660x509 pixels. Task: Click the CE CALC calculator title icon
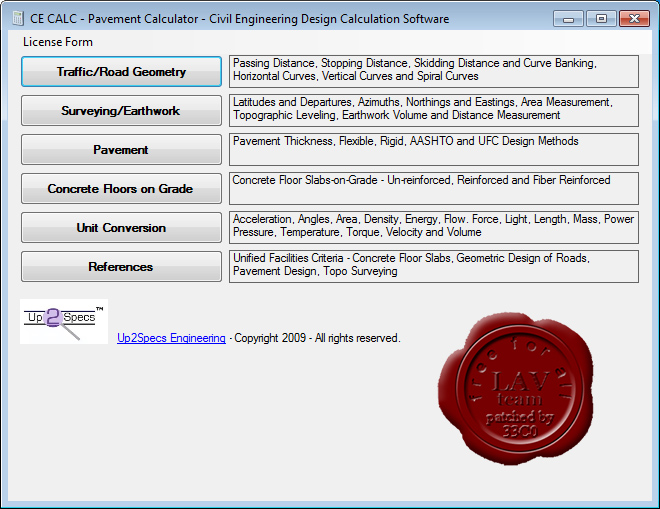tap(18, 19)
